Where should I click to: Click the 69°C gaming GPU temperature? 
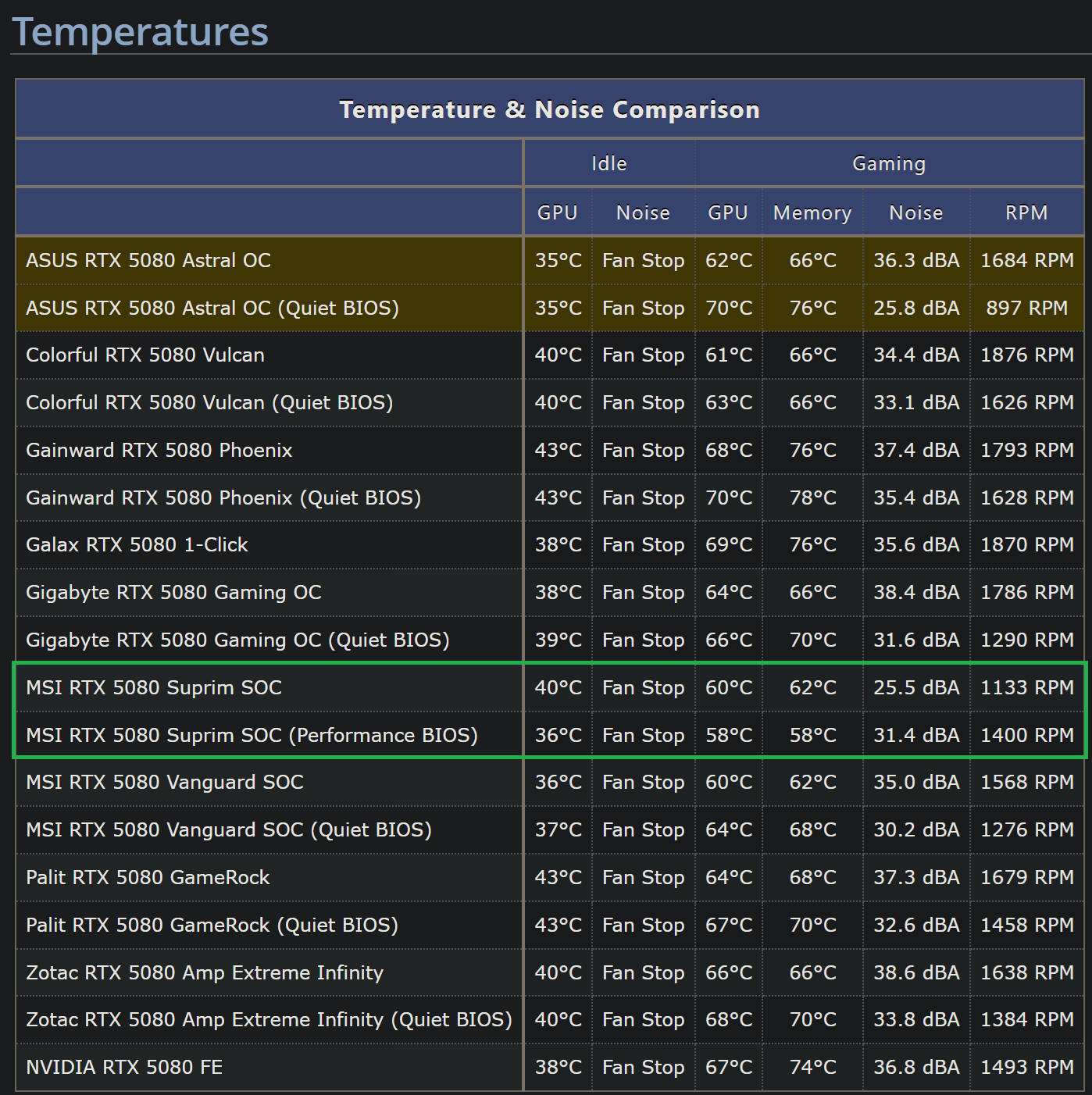coord(729,544)
